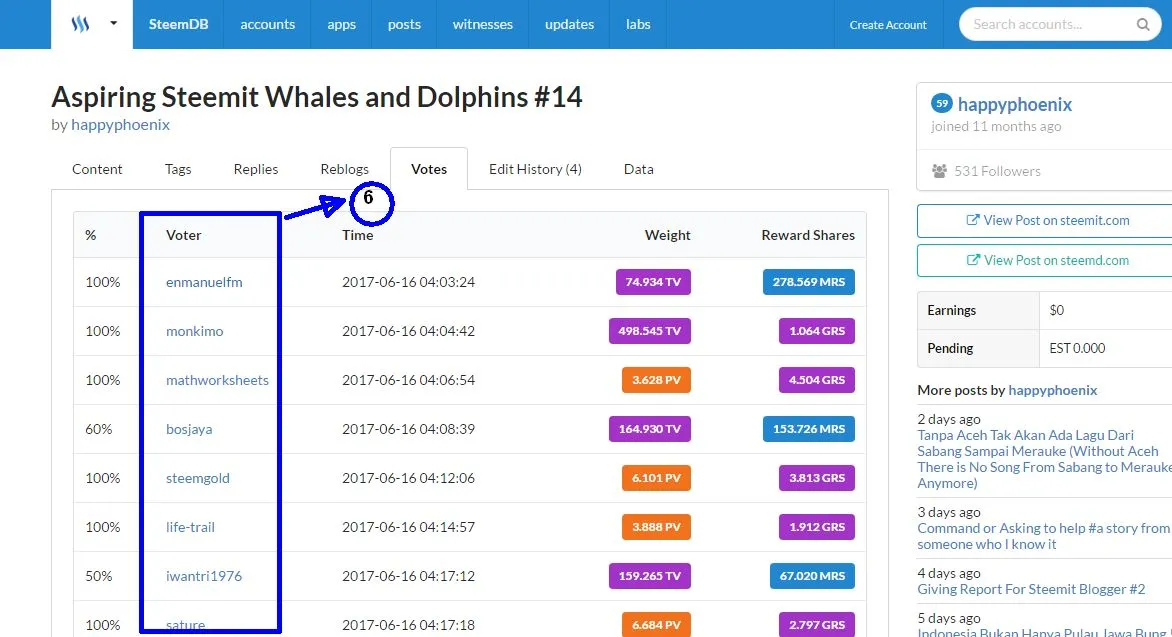Click timestamp 2017-06-16 04:03:24
1172x637 pixels.
click(x=408, y=282)
